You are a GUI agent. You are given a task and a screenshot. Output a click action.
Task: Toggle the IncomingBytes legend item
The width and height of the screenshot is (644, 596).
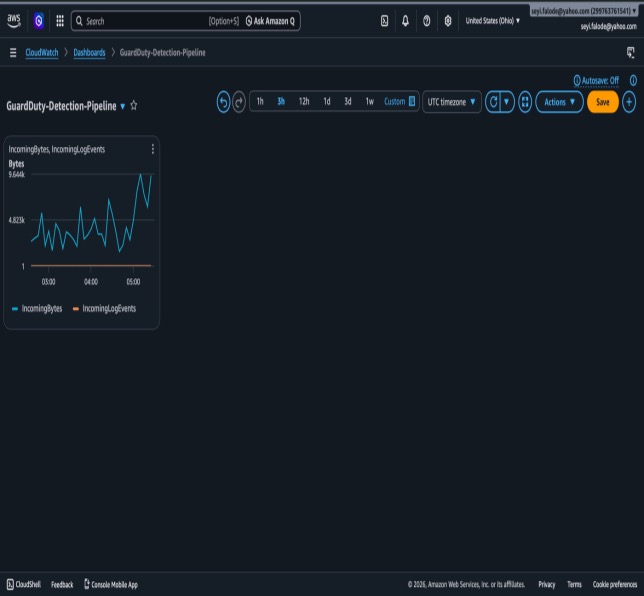click(37, 308)
